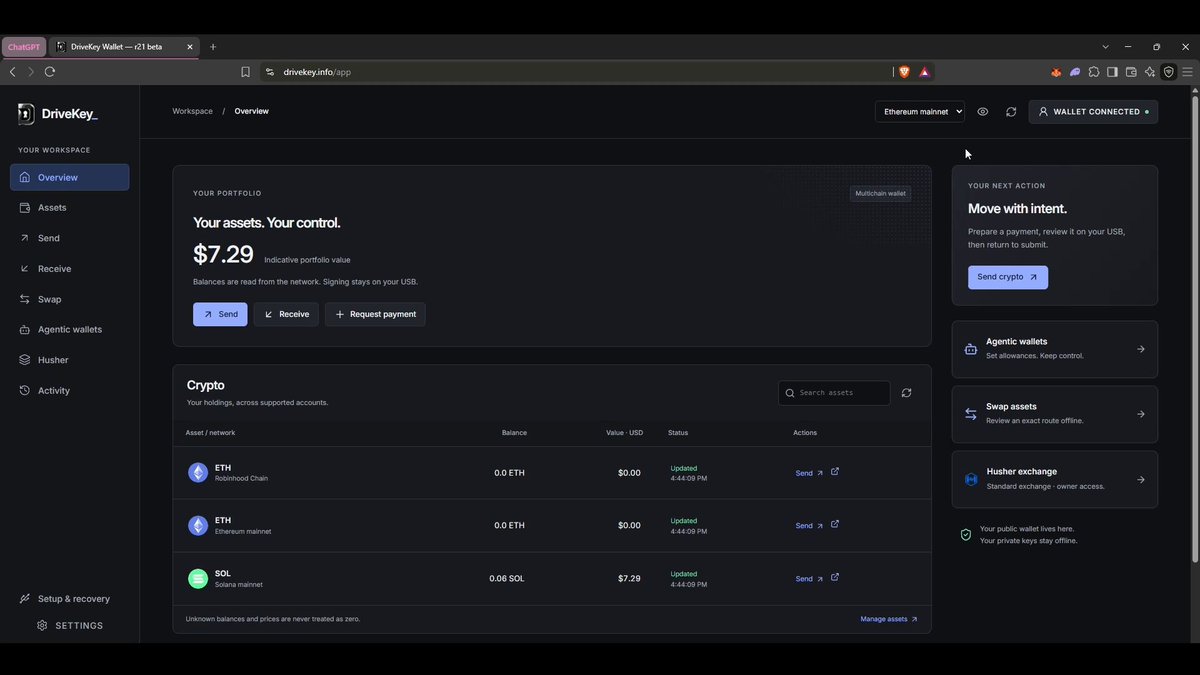The width and height of the screenshot is (1200, 675).
Task: Click Send link for SOL row
Action: click(x=809, y=579)
